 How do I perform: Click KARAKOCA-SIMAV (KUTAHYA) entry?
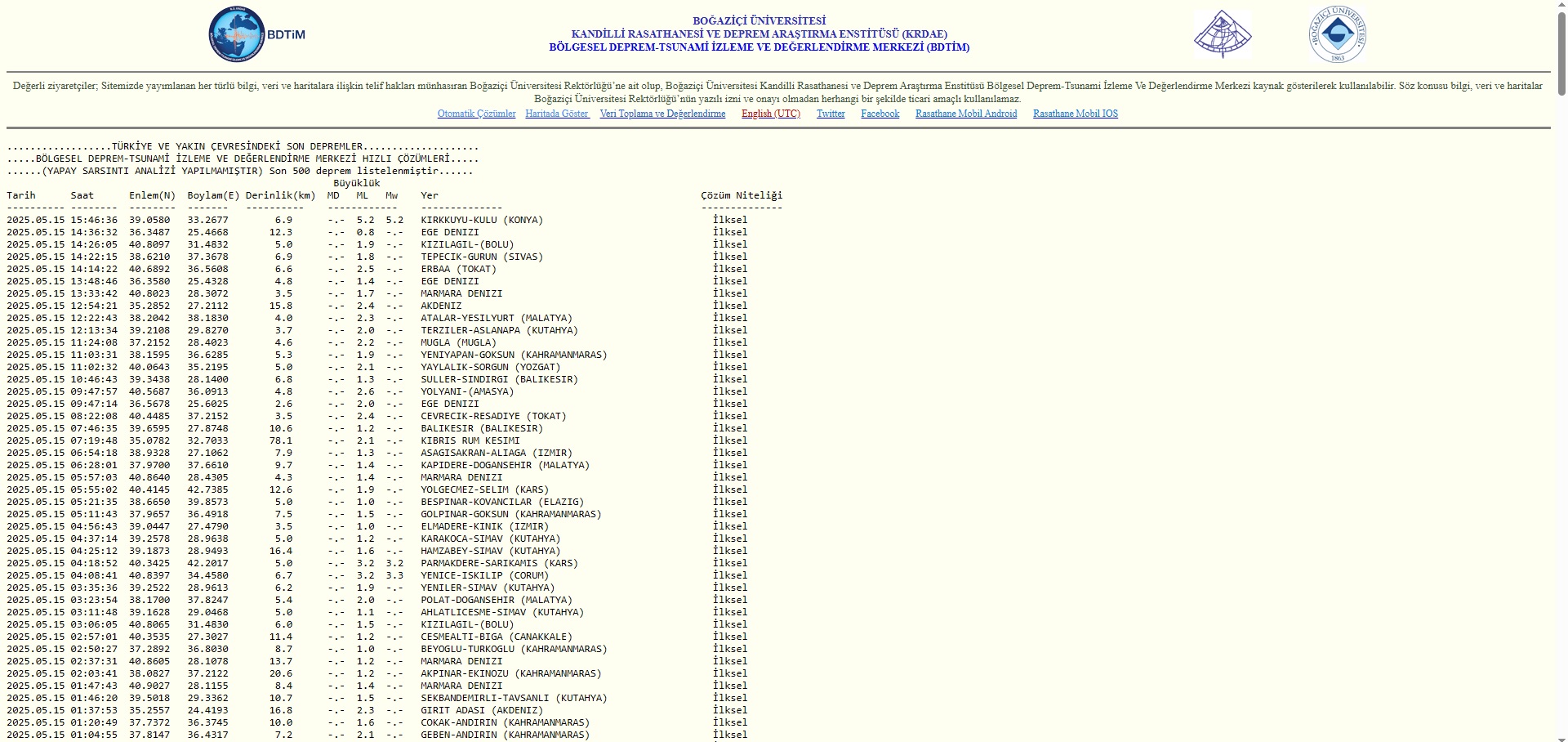(x=491, y=539)
